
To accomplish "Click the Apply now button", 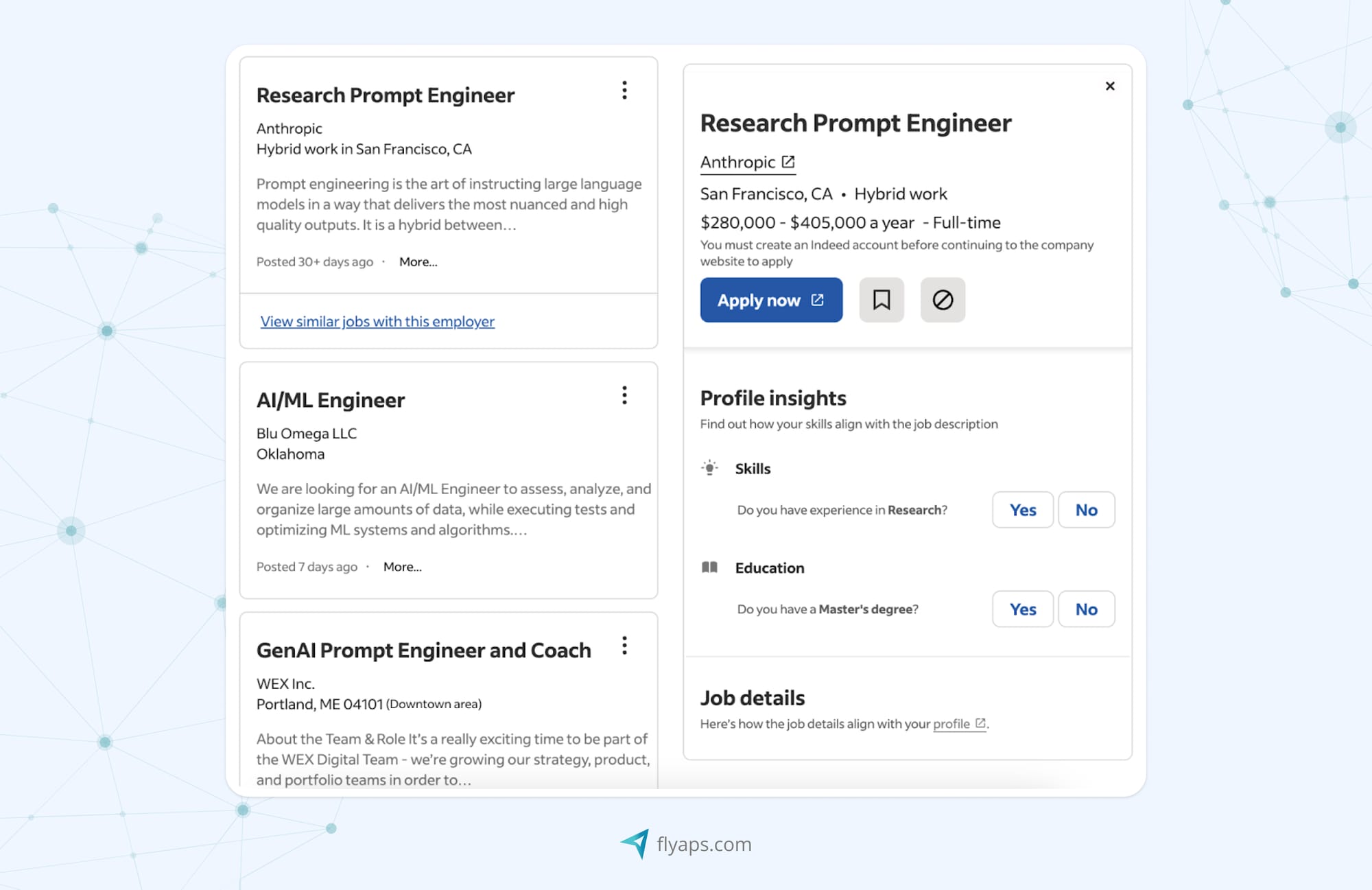I will coord(771,300).
